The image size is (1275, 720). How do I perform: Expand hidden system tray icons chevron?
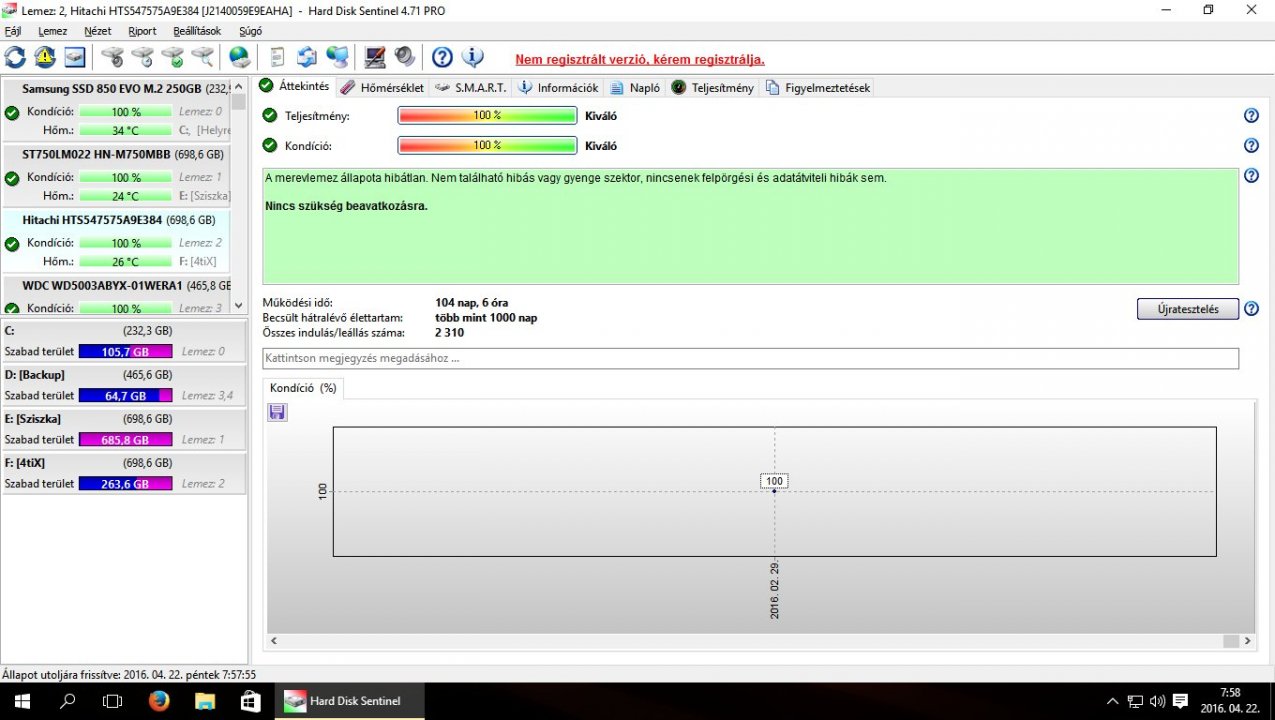(x=1113, y=701)
